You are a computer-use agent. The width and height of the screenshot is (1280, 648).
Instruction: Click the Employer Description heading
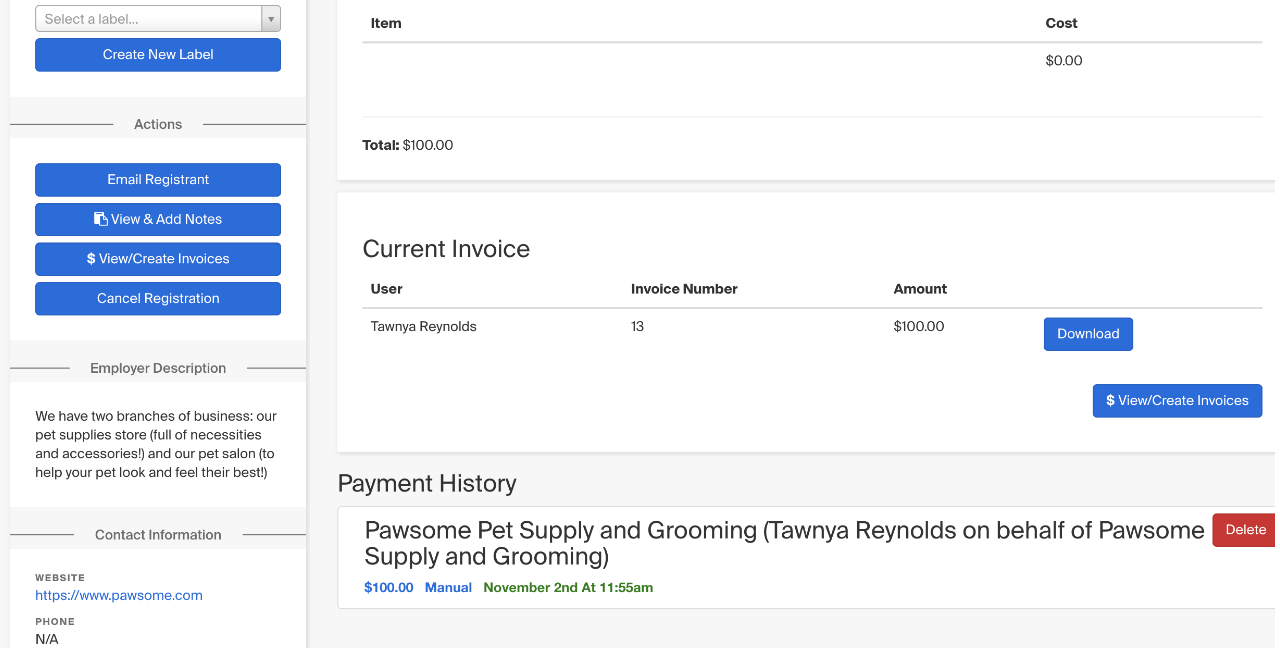[x=158, y=368]
